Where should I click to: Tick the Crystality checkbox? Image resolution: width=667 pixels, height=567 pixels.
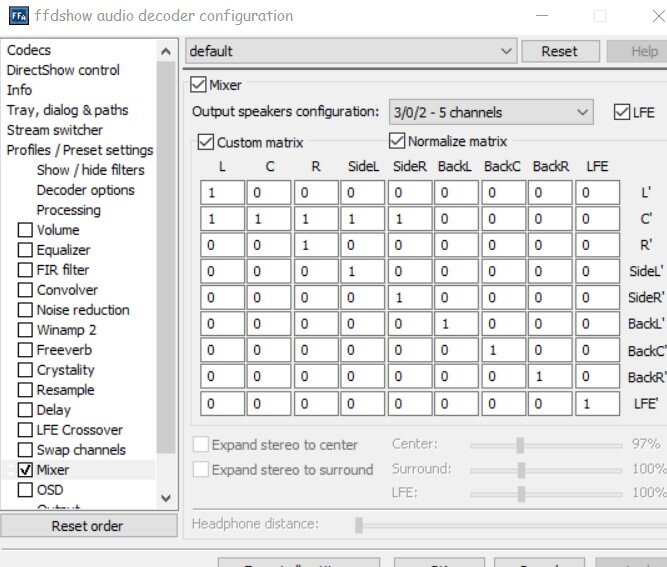[x=25, y=370]
